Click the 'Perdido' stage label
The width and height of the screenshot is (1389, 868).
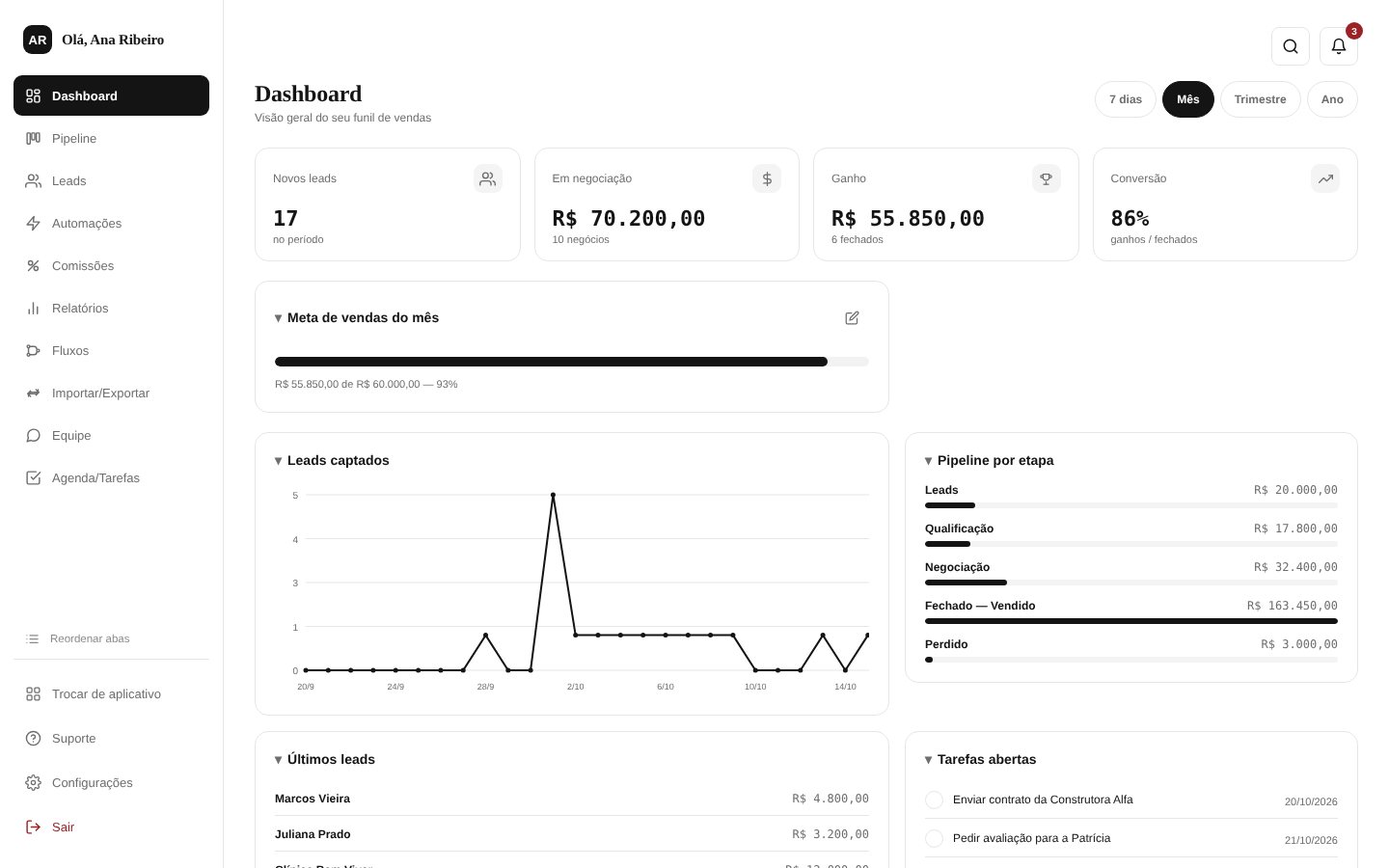[x=946, y=644]
